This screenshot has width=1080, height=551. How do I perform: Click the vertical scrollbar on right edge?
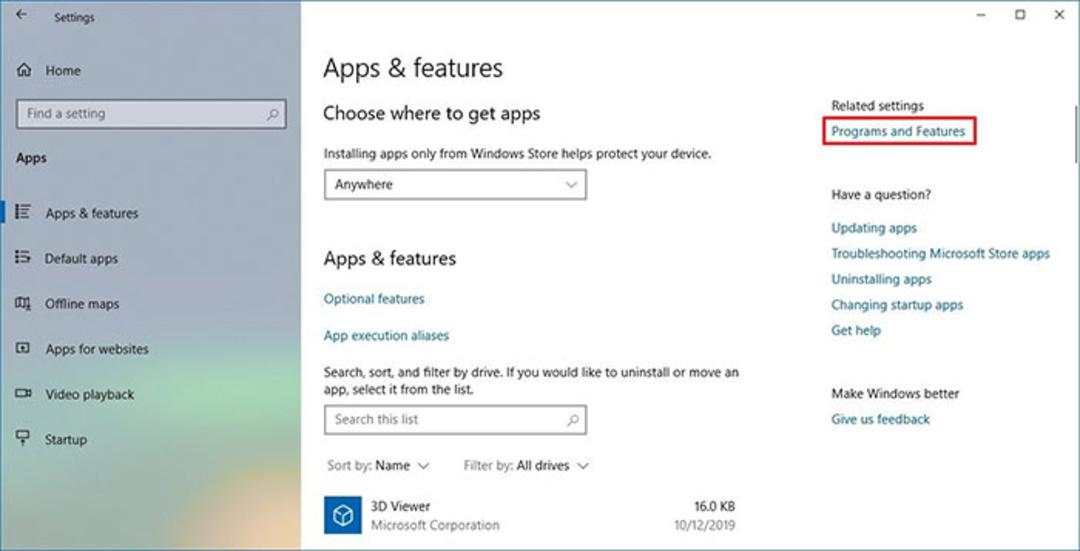[1075, 134]
